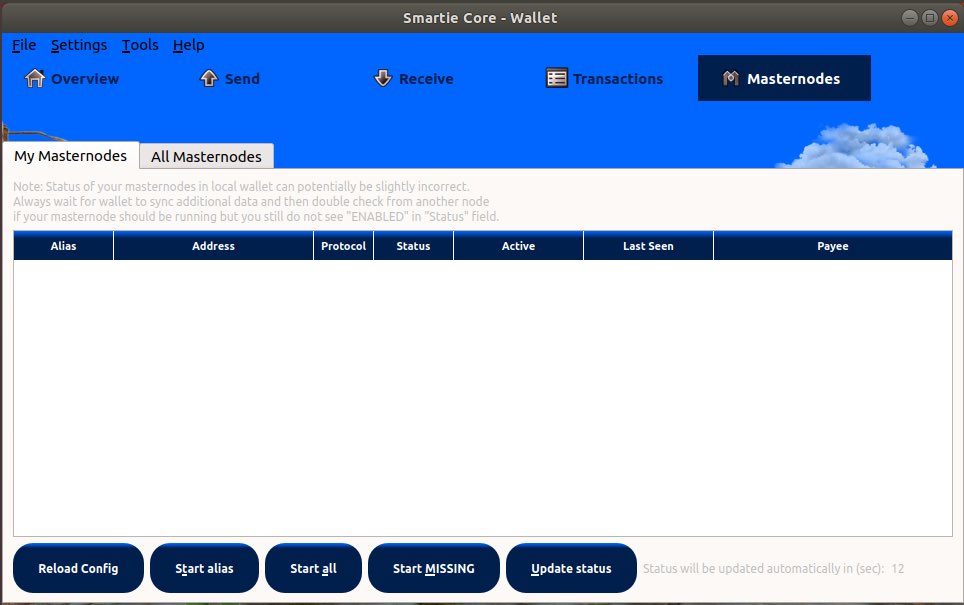Go to the Send label
Screen dimensions: 964x605
point(242,79)
